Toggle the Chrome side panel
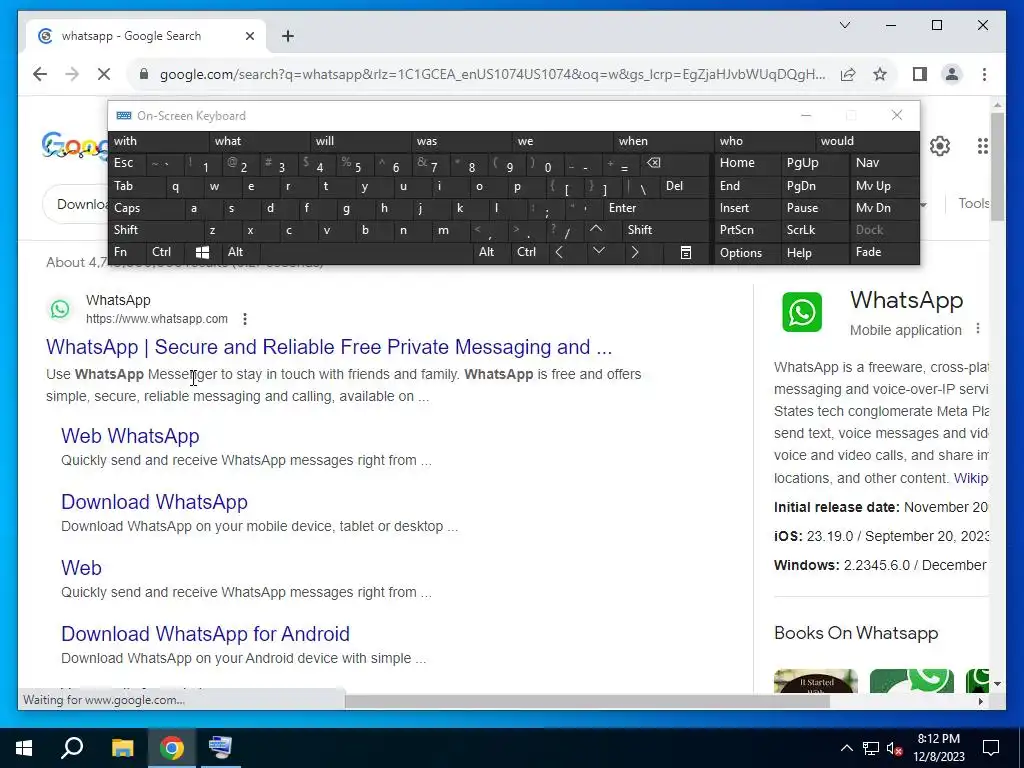The image size is (1024, 768). (x=920, y=74)
